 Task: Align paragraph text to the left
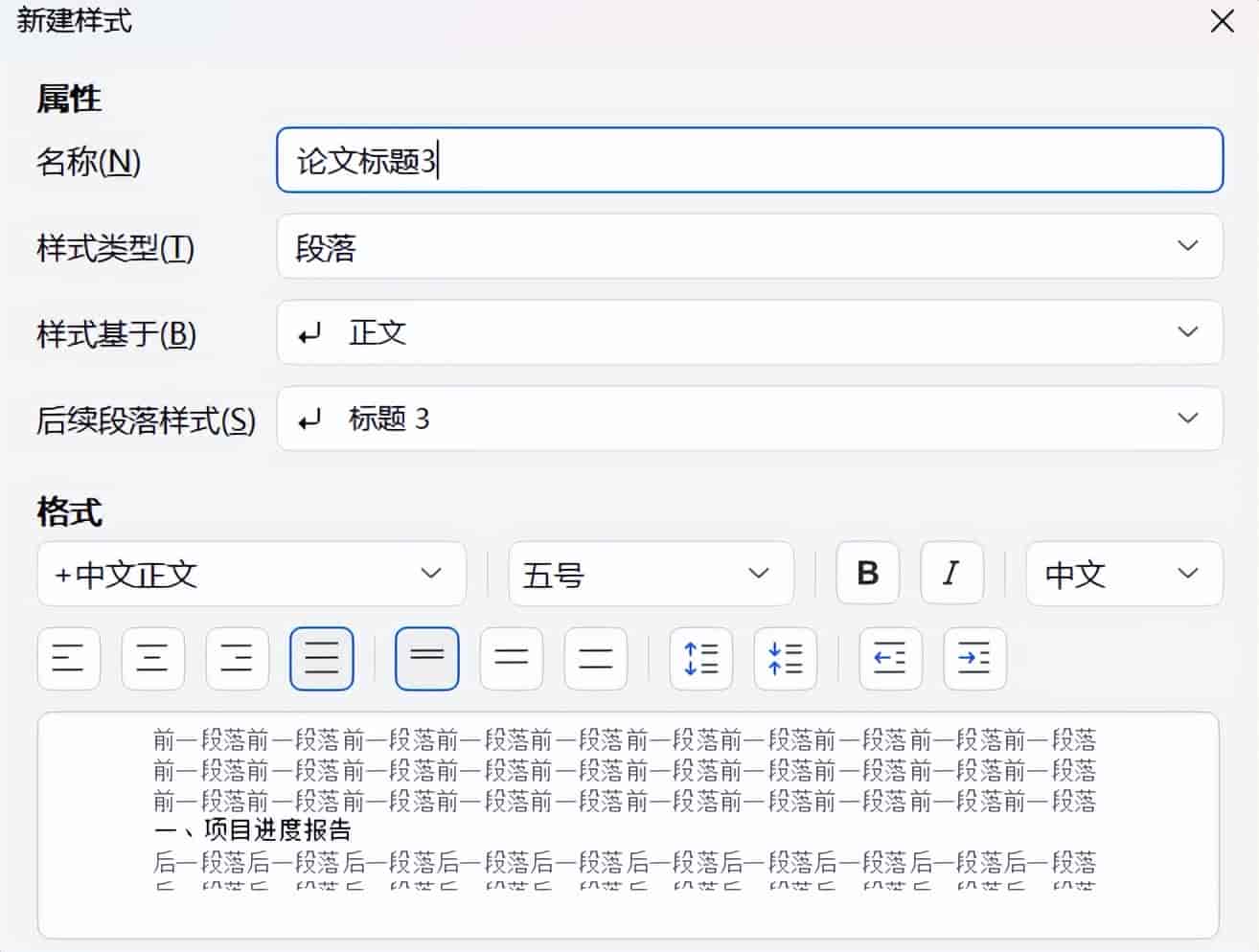point(69,659)
